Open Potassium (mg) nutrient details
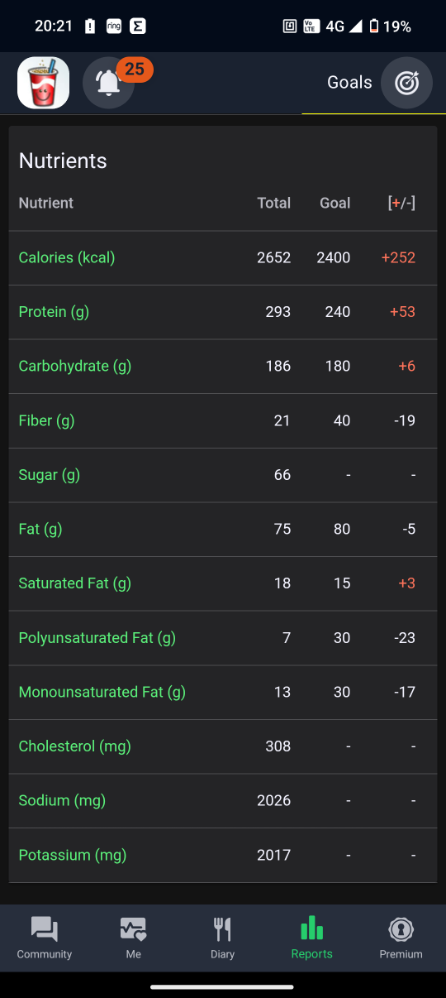Viewport: 446px width, 998px height. 223,855
